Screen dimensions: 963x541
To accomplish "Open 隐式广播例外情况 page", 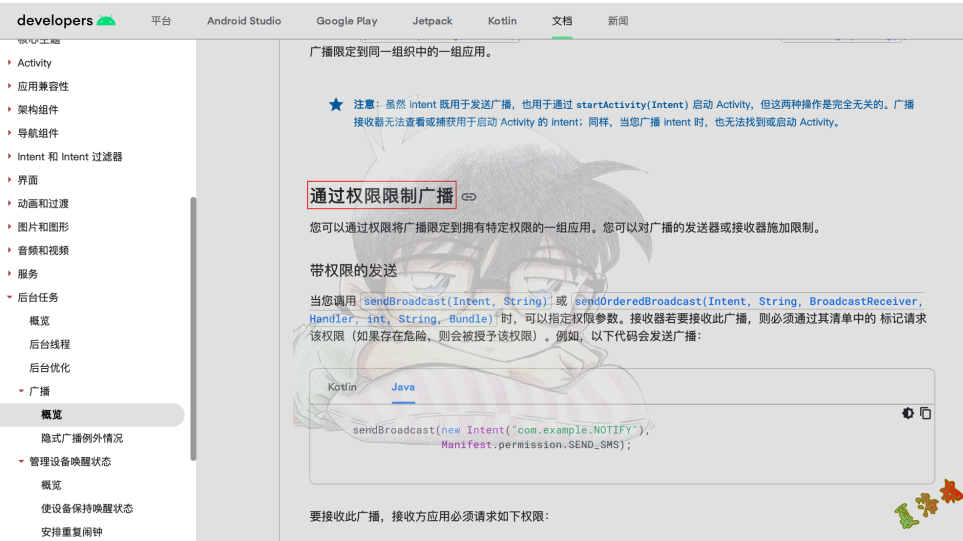I will [x=82, y=438].
